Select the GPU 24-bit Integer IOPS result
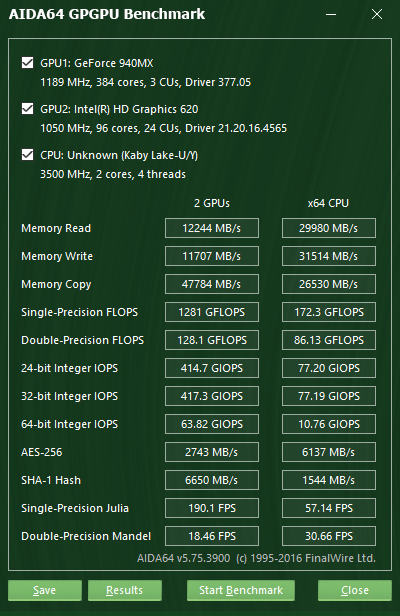Screen dimensions: 400x616 pos(212,368)
